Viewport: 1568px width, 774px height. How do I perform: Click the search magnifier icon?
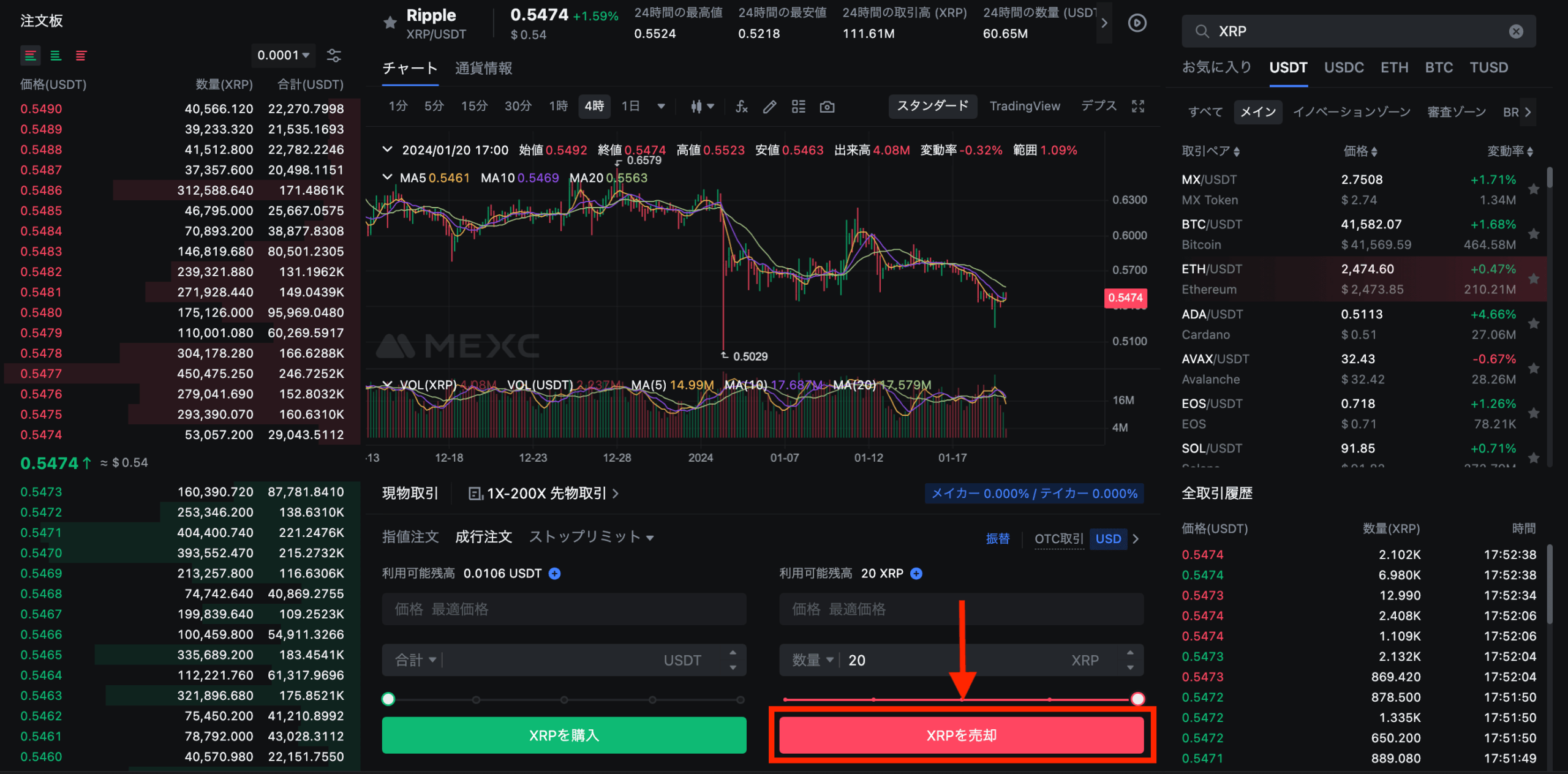coord(1202,31)
